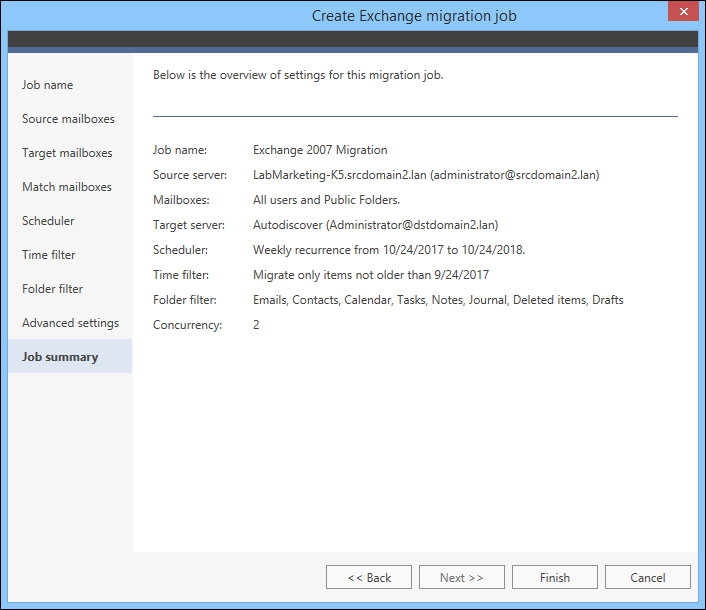The width and height of the screenshot is (706, 610).
Task: Click the overview description sentence
Action: (x=298, y=75)
